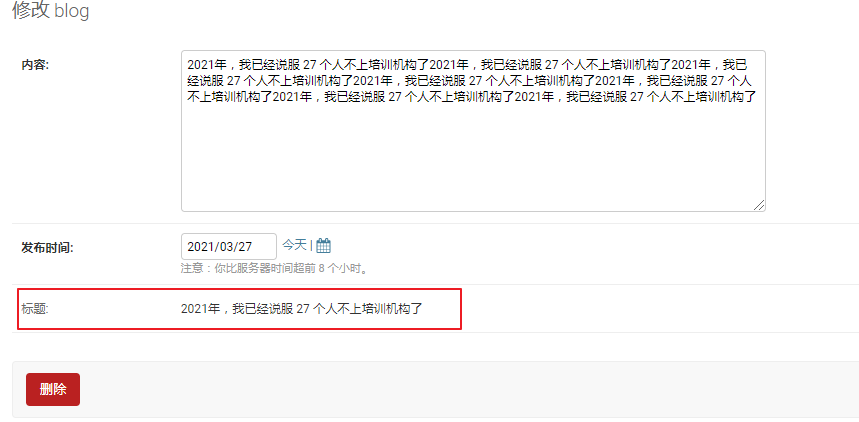The image size is (859, 422).
Task: Click the 修改 blog page heading
Action: click(x=50, y=10)
